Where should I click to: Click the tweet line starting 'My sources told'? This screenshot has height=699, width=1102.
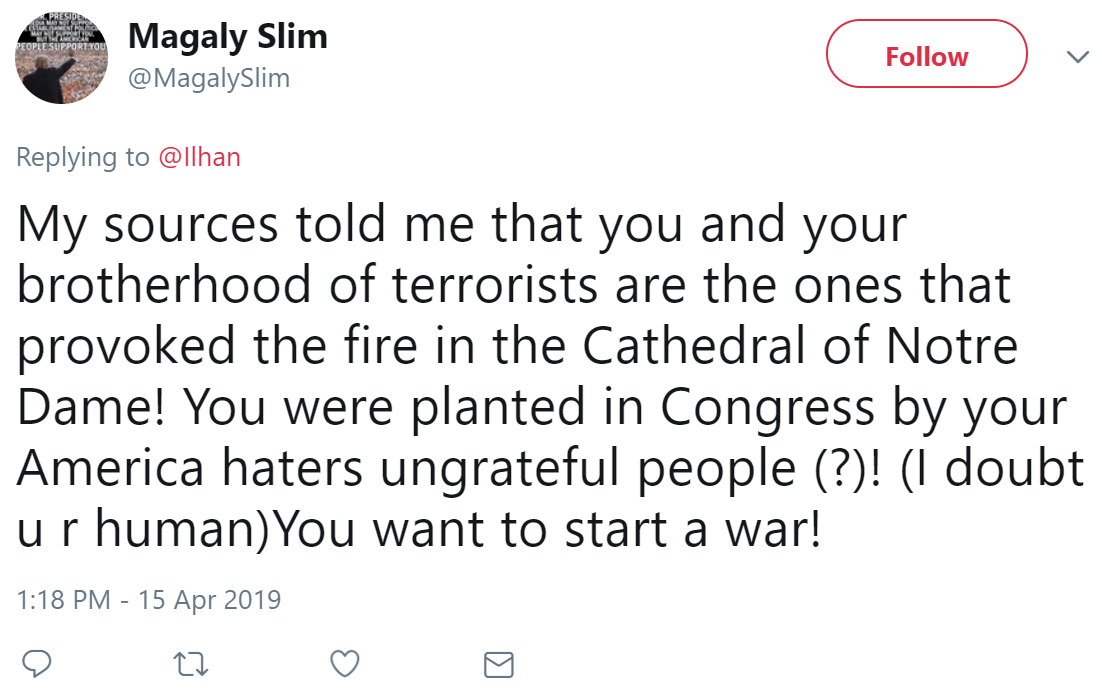pos(460,226)
